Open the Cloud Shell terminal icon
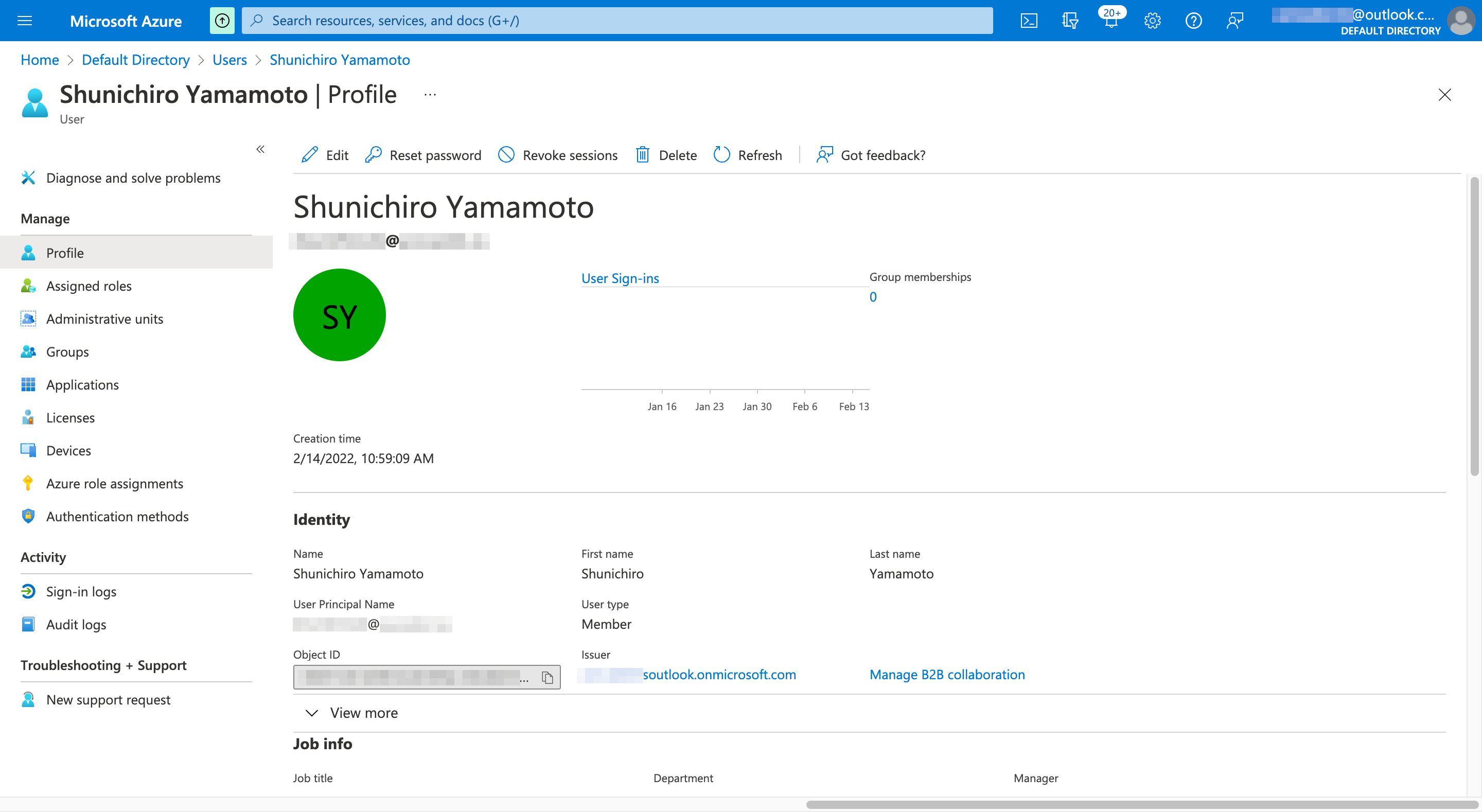 [x=1029, y=20]
